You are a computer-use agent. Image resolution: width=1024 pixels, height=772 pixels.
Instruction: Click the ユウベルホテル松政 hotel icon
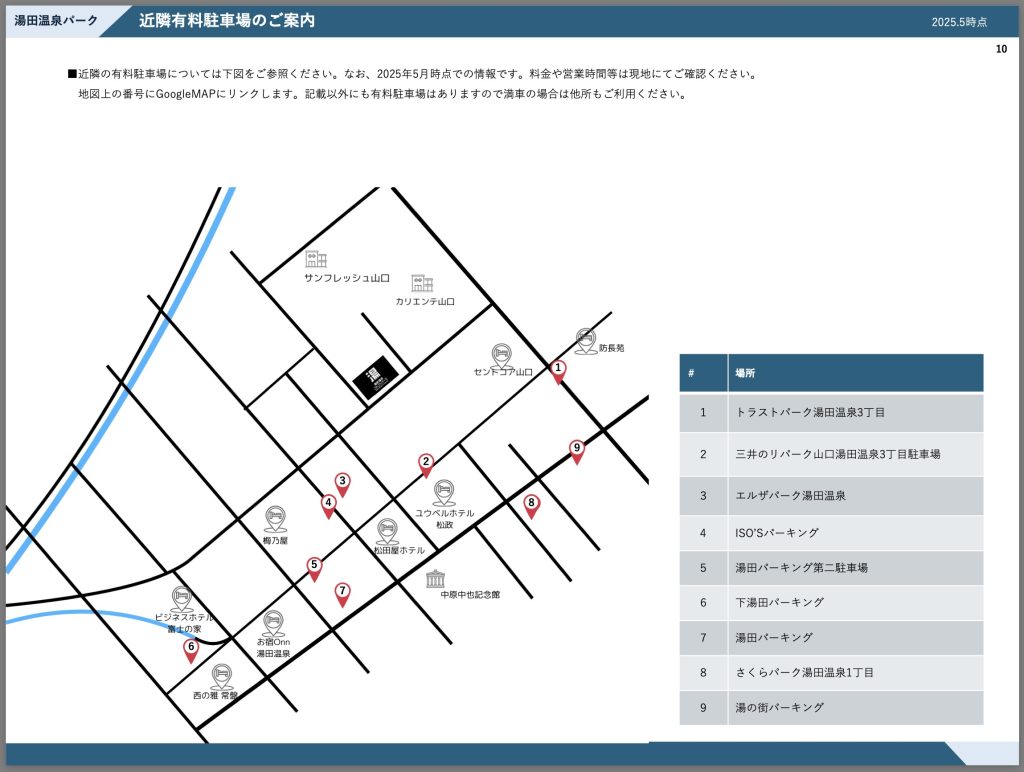coord(444,492)
